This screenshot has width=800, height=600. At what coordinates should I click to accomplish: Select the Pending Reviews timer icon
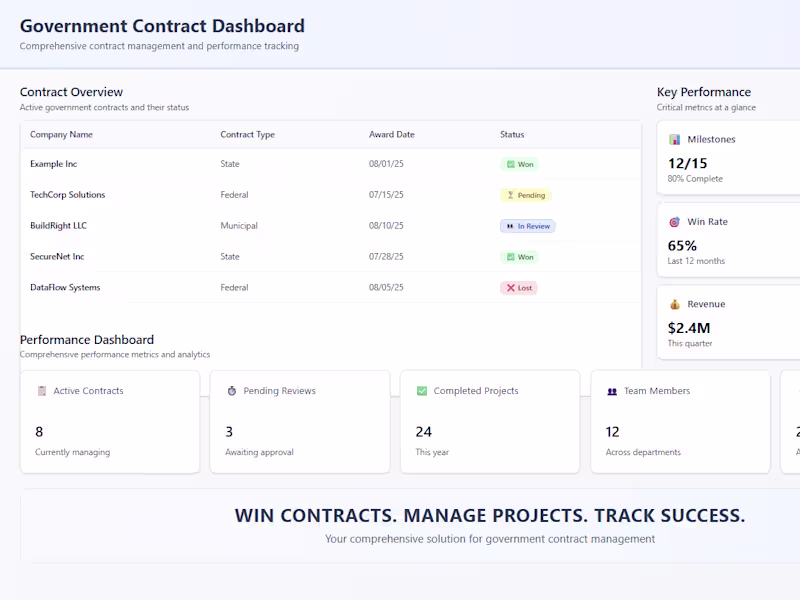click(x=232, y=391)
